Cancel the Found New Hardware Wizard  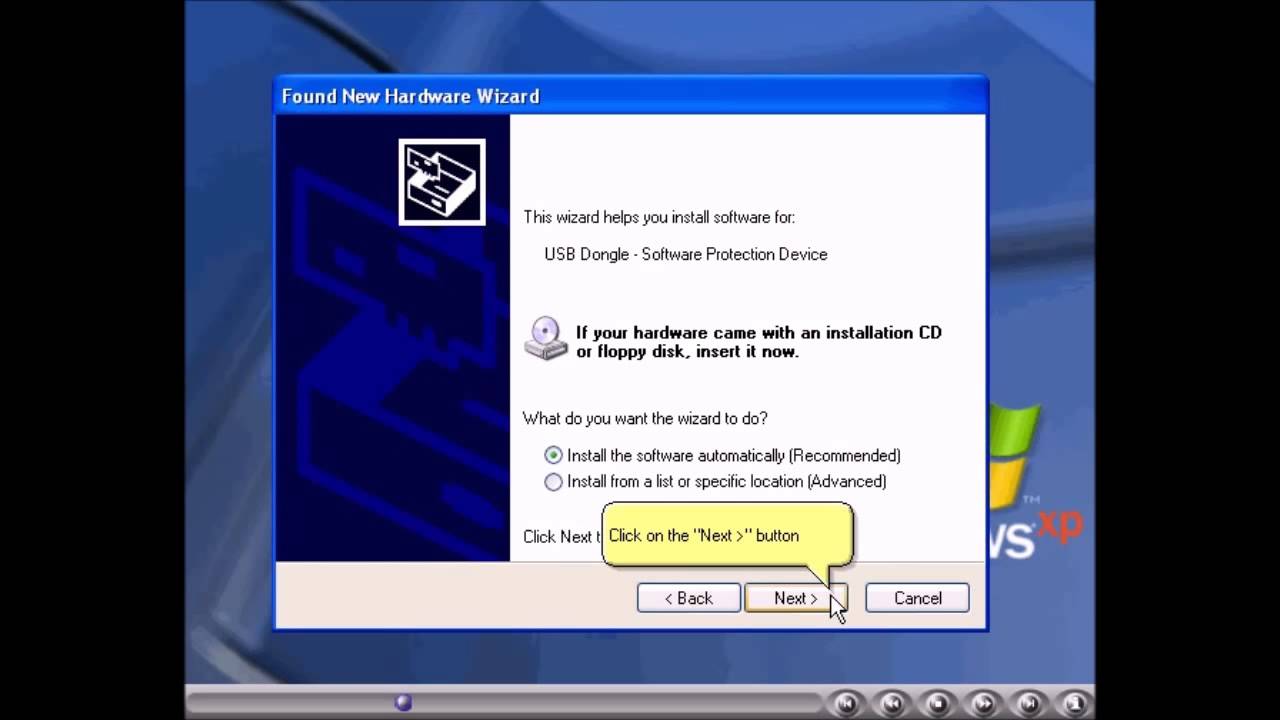coord(917,598)
